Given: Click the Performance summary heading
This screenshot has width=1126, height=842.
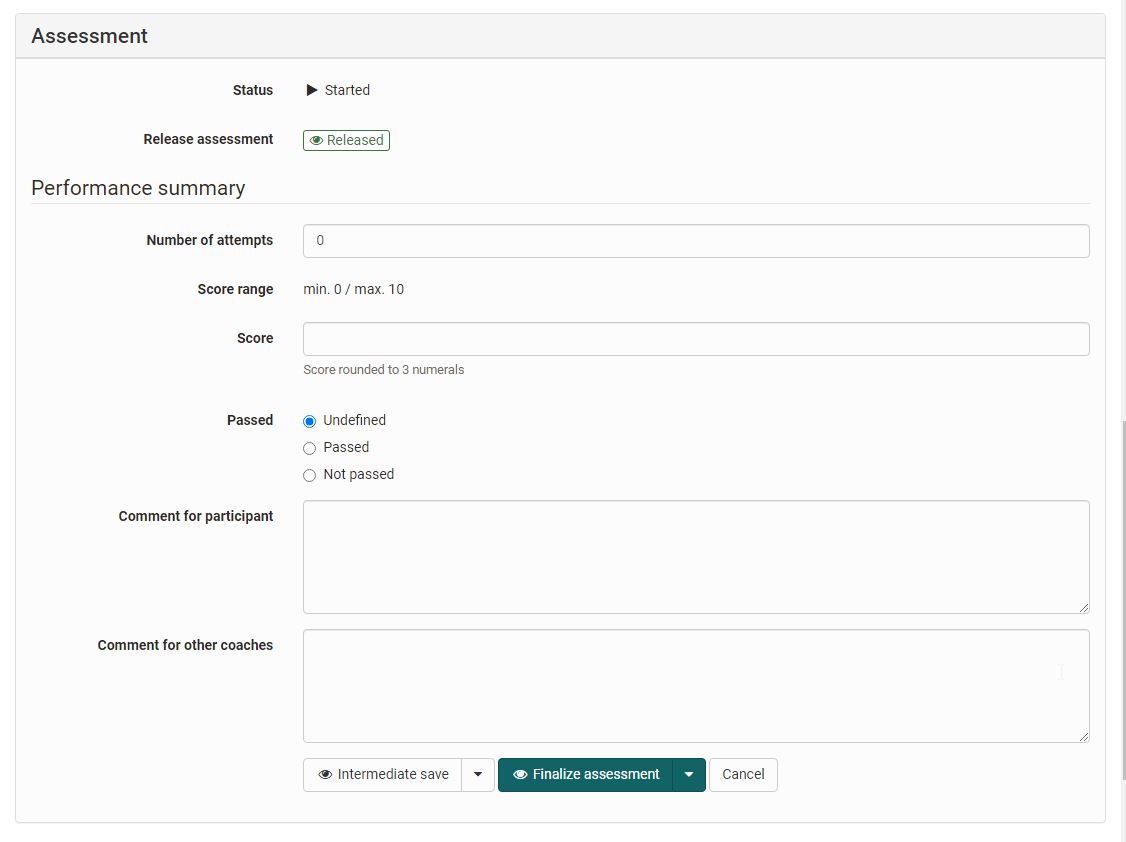Looking at the screenshot, I should pyautogui.click(x=138, y=188).
